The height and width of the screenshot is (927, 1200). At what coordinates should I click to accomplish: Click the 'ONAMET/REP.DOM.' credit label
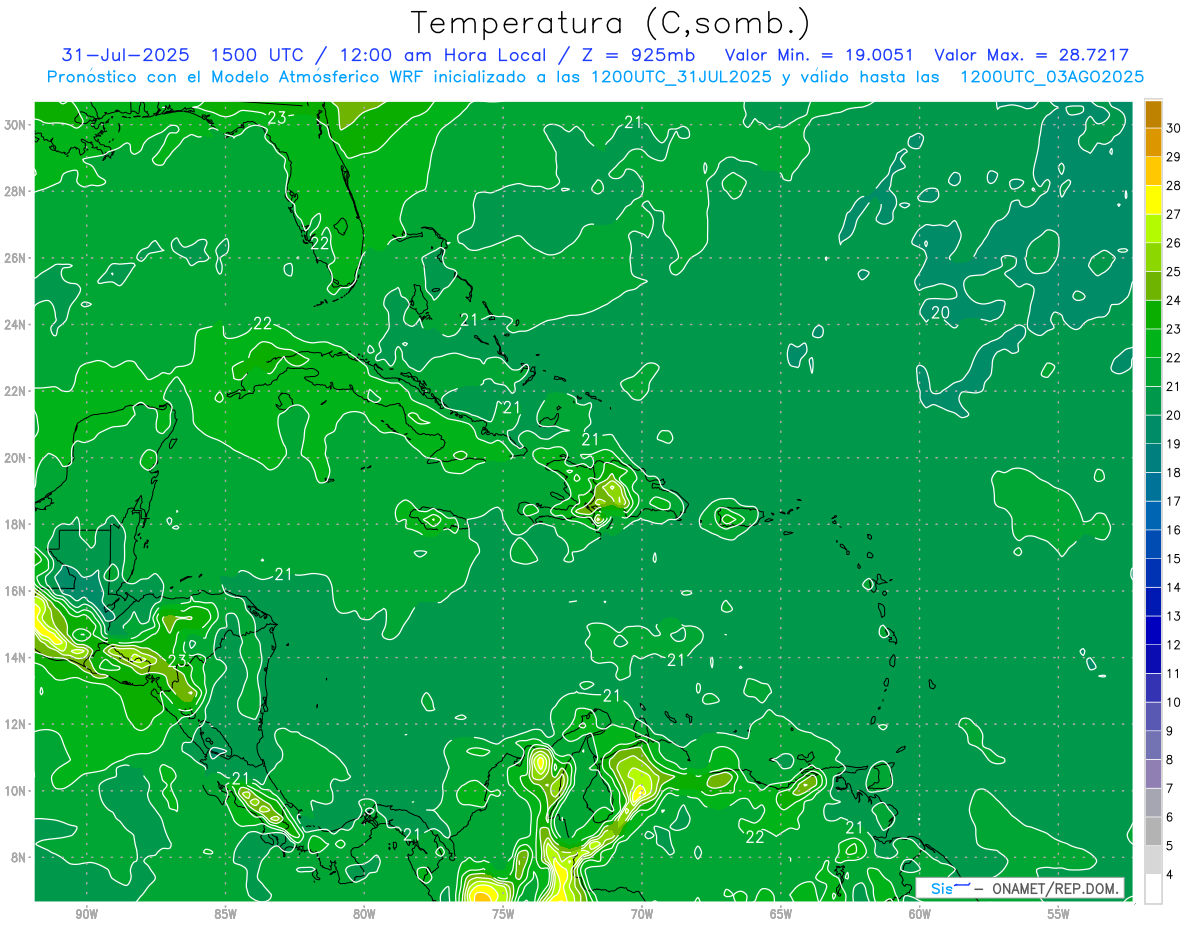point(1053,889)
